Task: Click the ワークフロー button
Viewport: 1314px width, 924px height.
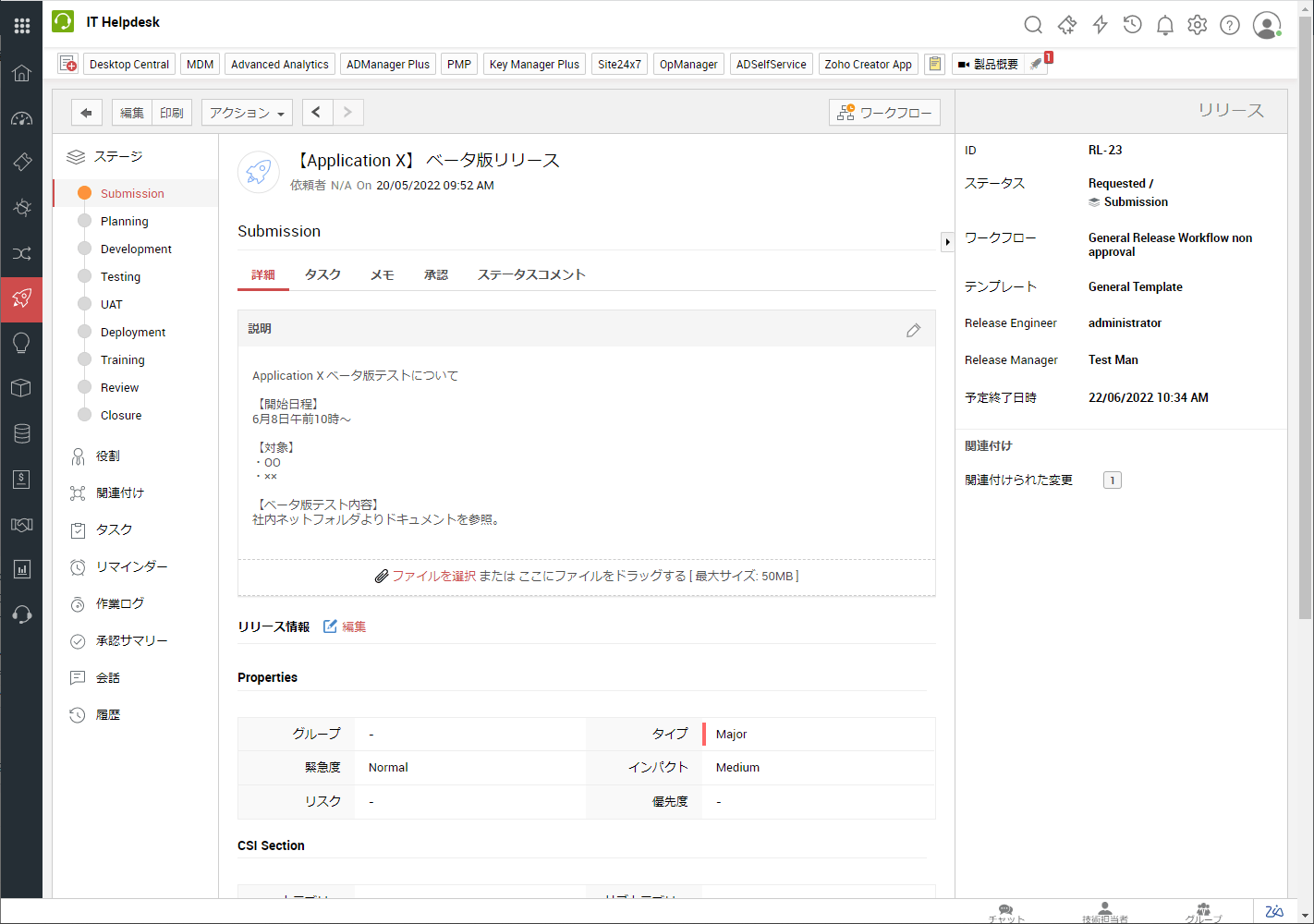Action: [884, 113]
